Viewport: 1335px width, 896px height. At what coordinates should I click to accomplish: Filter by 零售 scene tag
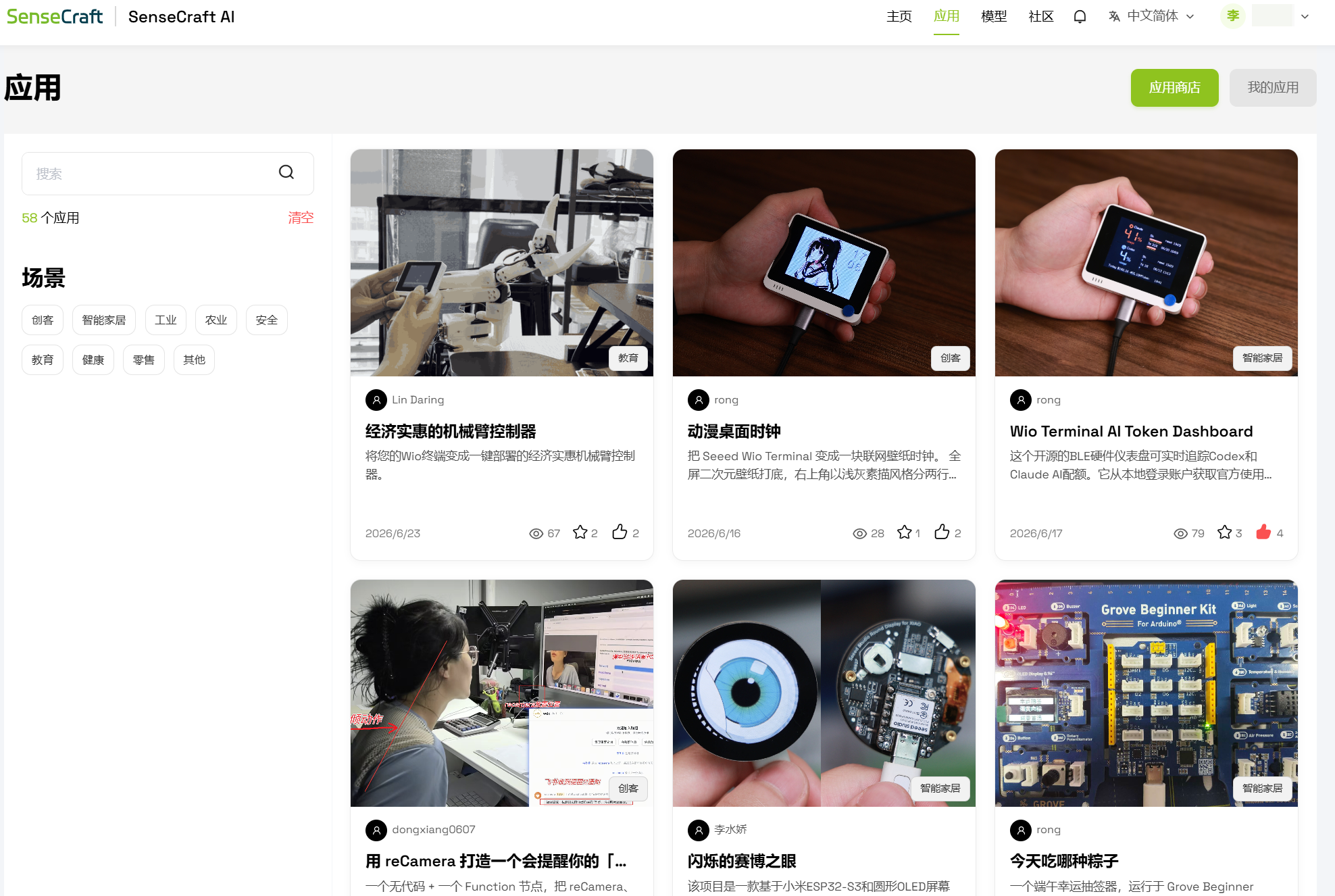coord(144,360)
